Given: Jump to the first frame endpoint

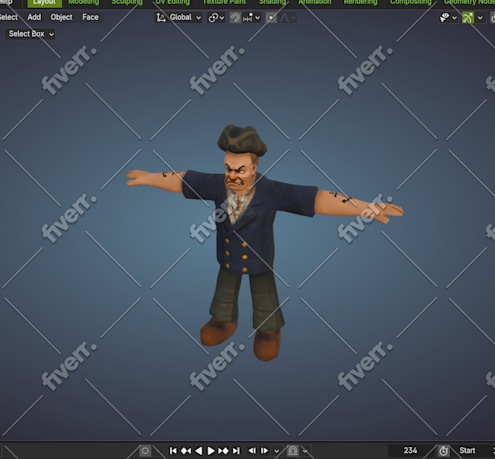Looking at the screenshot, I should click(173, 451).
